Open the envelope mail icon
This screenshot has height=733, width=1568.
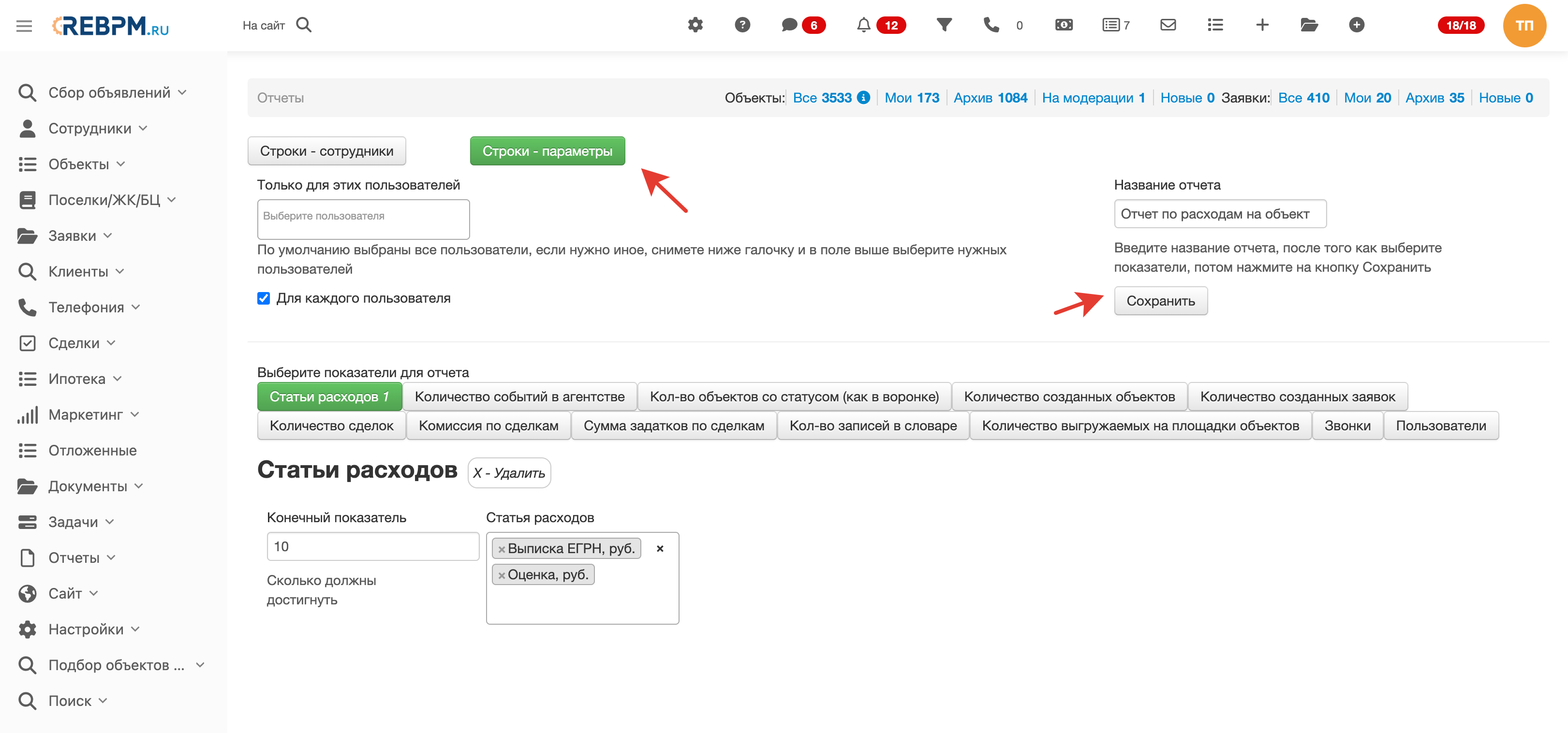point(1168,25)
